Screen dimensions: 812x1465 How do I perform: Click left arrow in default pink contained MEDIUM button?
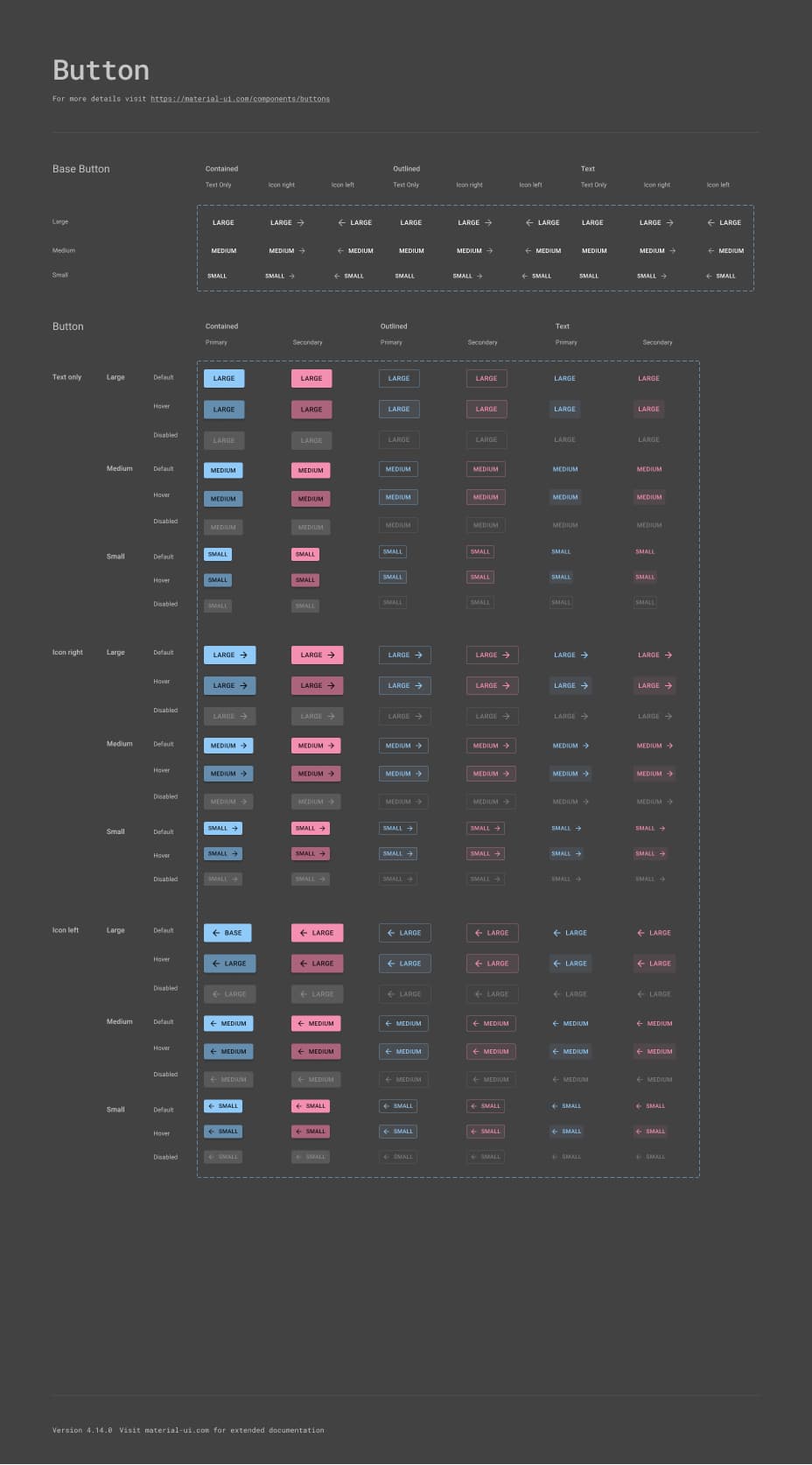pyautogui.click(x=300, y=1023)
